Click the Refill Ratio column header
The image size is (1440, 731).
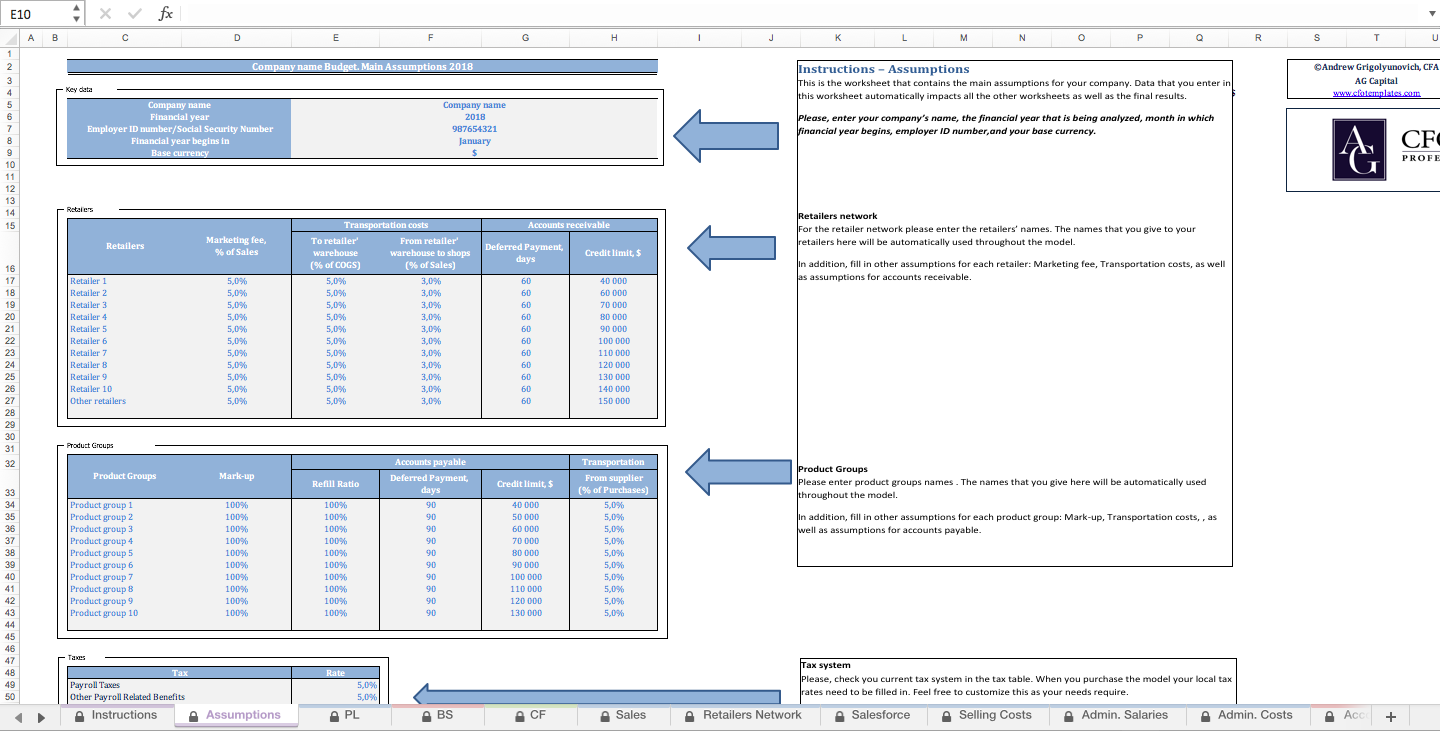point(335,483)
